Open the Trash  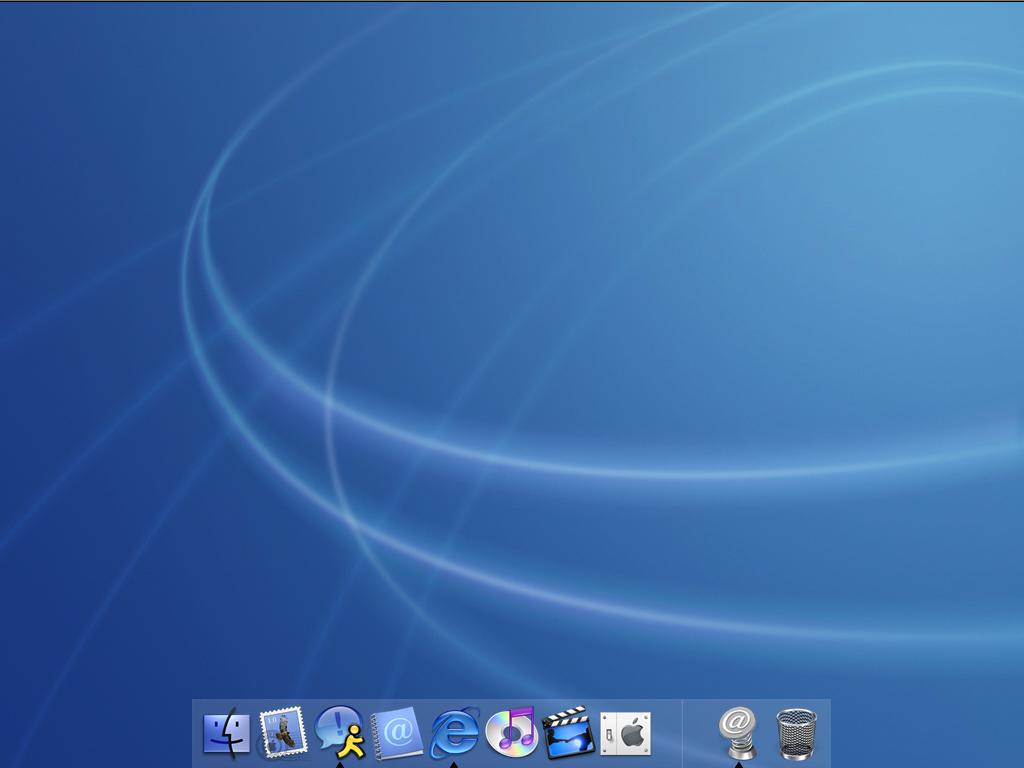(794, 731)
